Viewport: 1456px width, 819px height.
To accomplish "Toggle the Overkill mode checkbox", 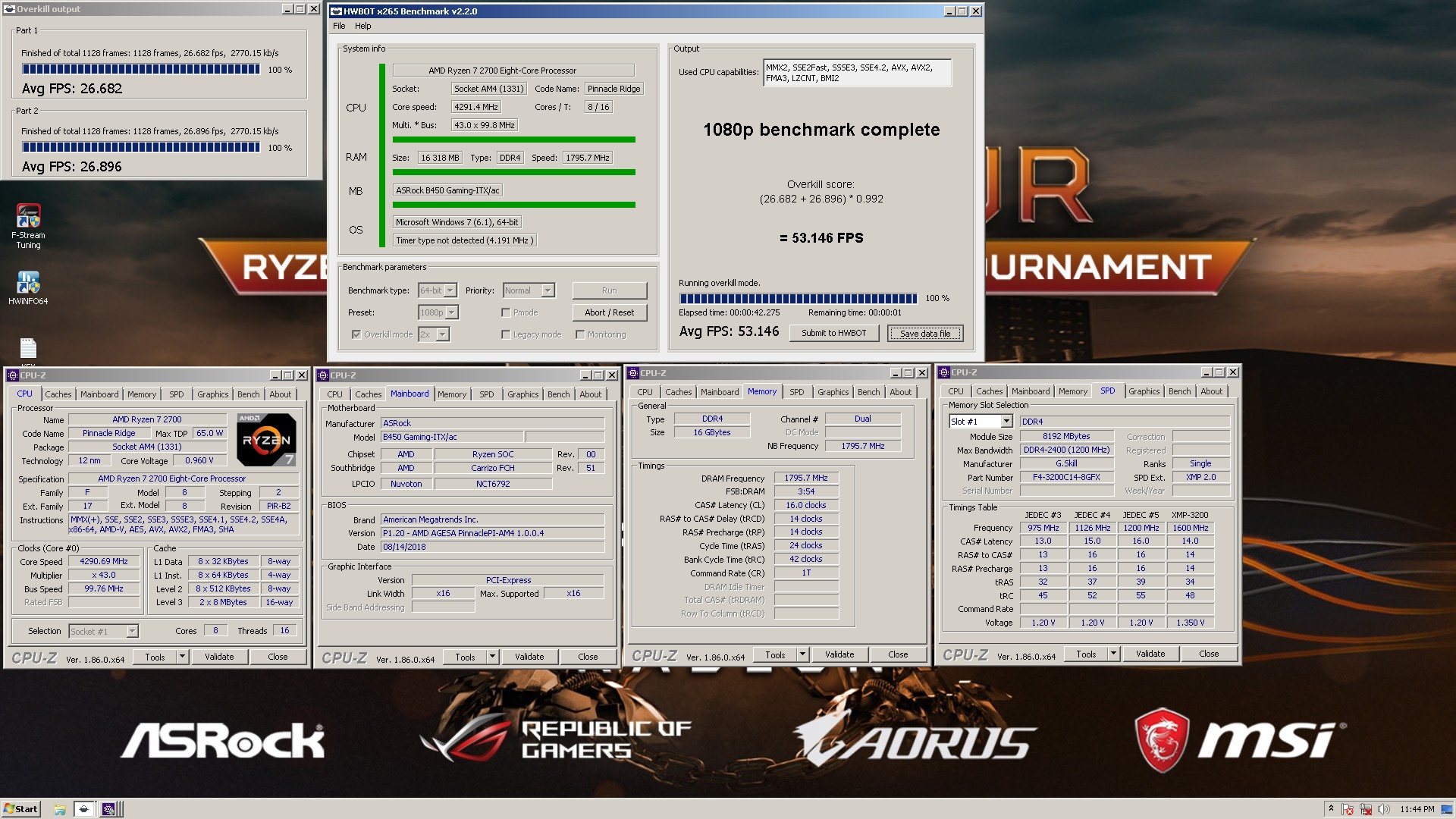I will [356, 334].
